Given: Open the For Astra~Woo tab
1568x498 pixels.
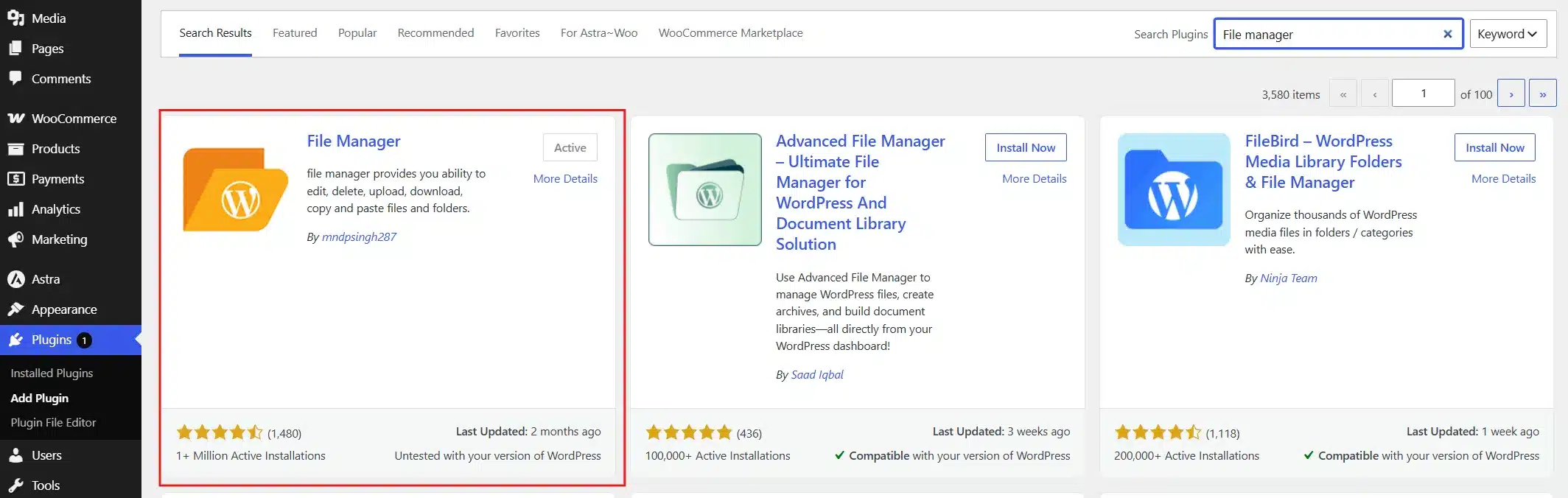Looking at the screenshot, I should coord(599,33).
